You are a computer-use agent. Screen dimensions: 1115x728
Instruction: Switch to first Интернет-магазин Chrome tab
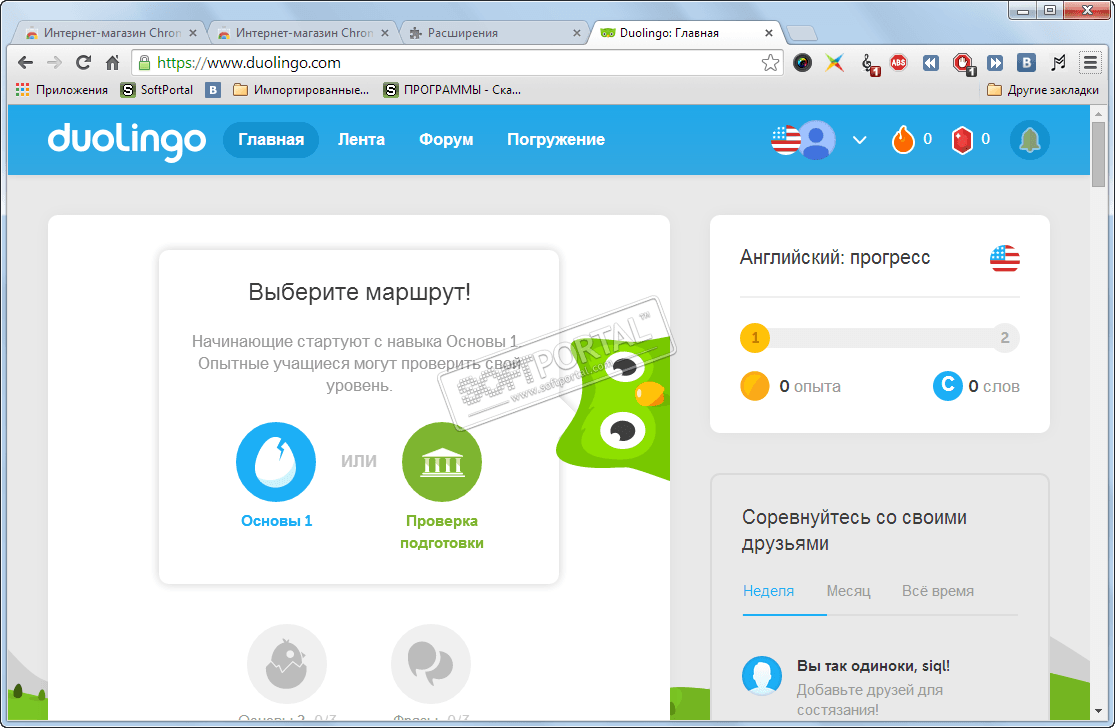(112, 33)
